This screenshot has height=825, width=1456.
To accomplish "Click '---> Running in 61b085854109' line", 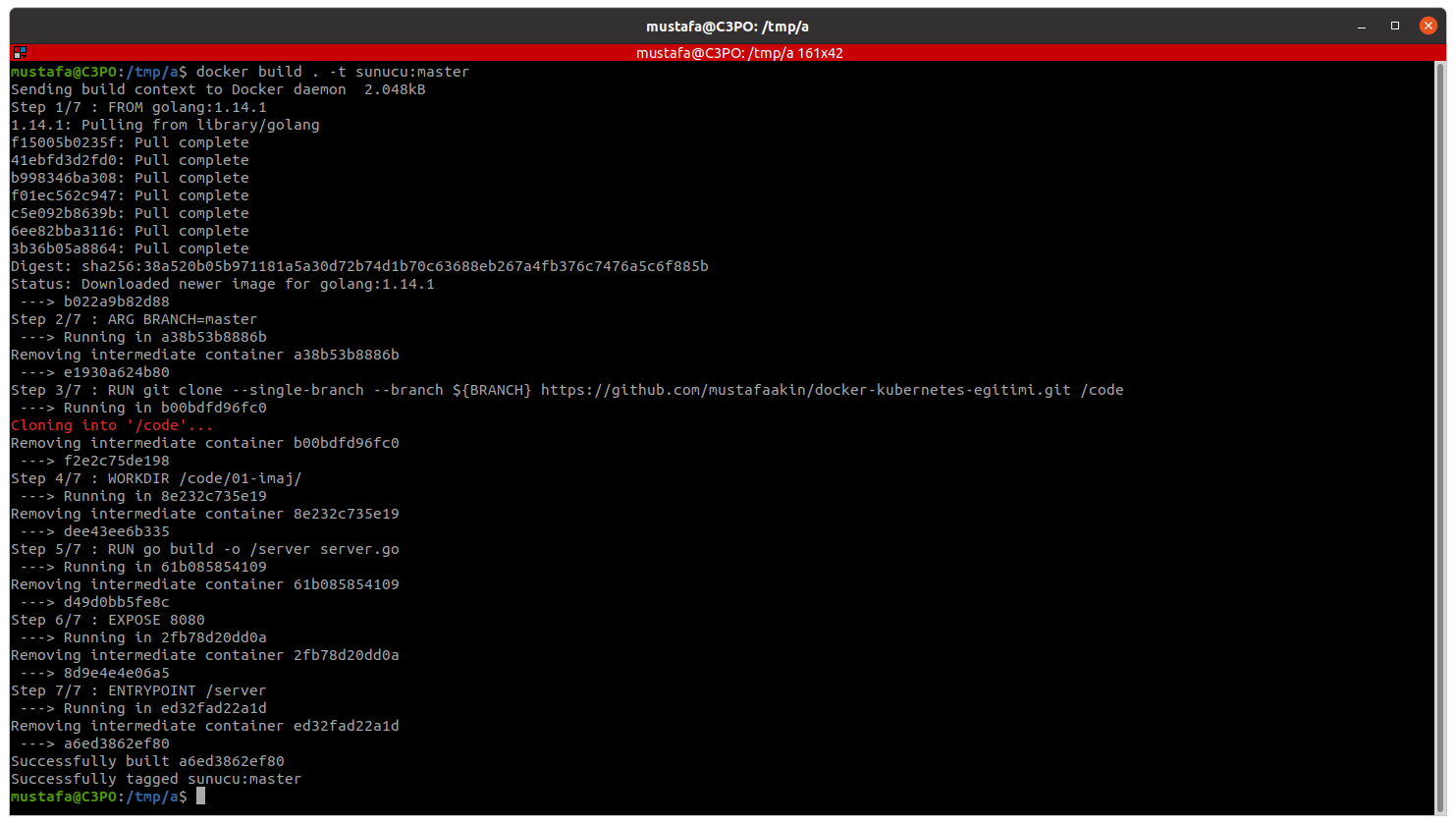I will [143, 567].
